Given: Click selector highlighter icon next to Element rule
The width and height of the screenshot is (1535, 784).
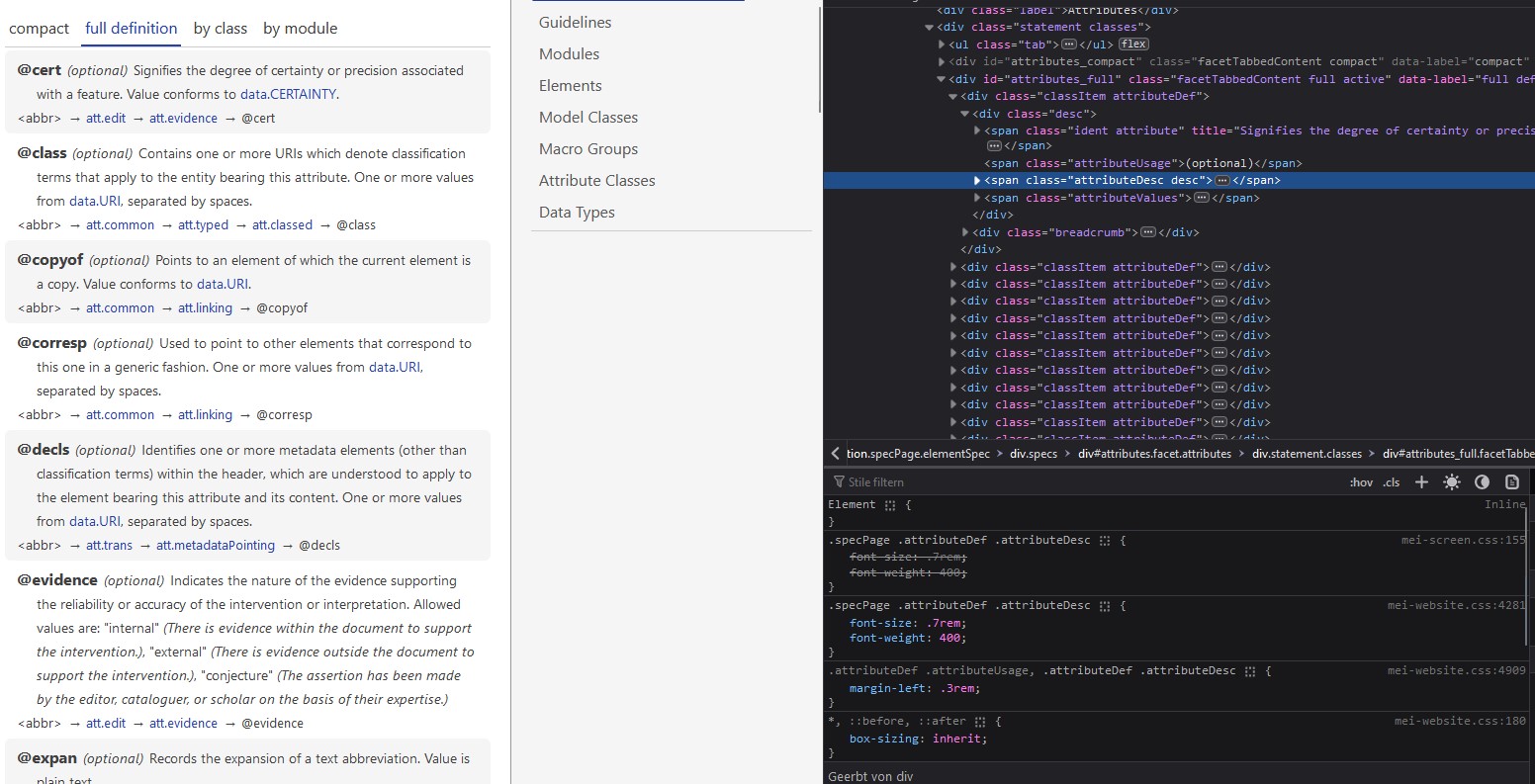Looking at the screenshot, I should coord(890,505).
